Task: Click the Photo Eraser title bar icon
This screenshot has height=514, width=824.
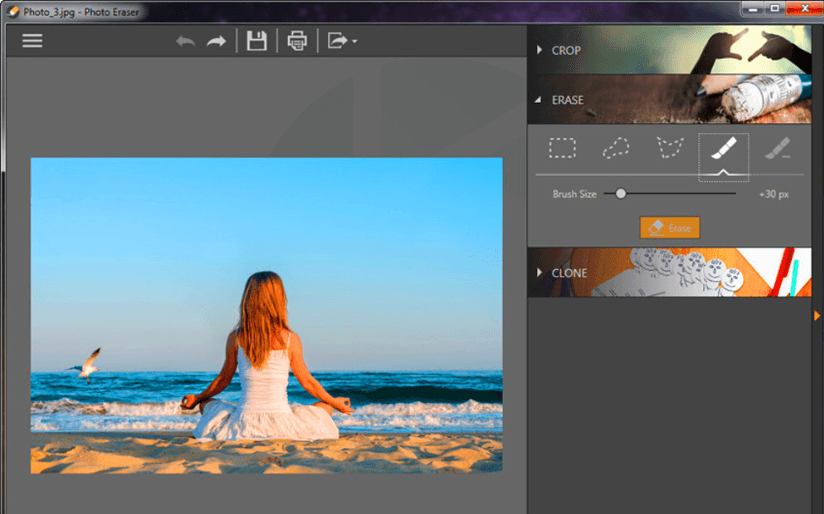Action: click(x=13, y=11)
